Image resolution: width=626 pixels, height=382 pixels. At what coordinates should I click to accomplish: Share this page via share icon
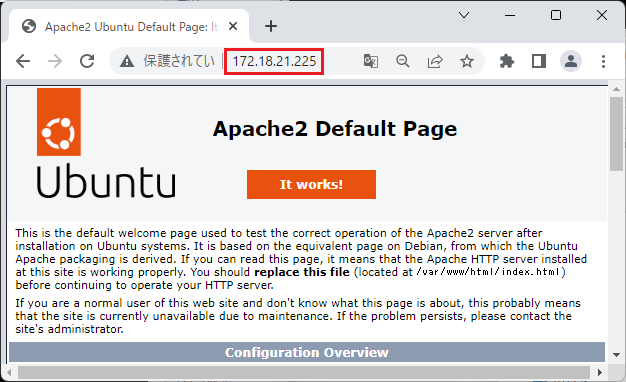point(435,61)
